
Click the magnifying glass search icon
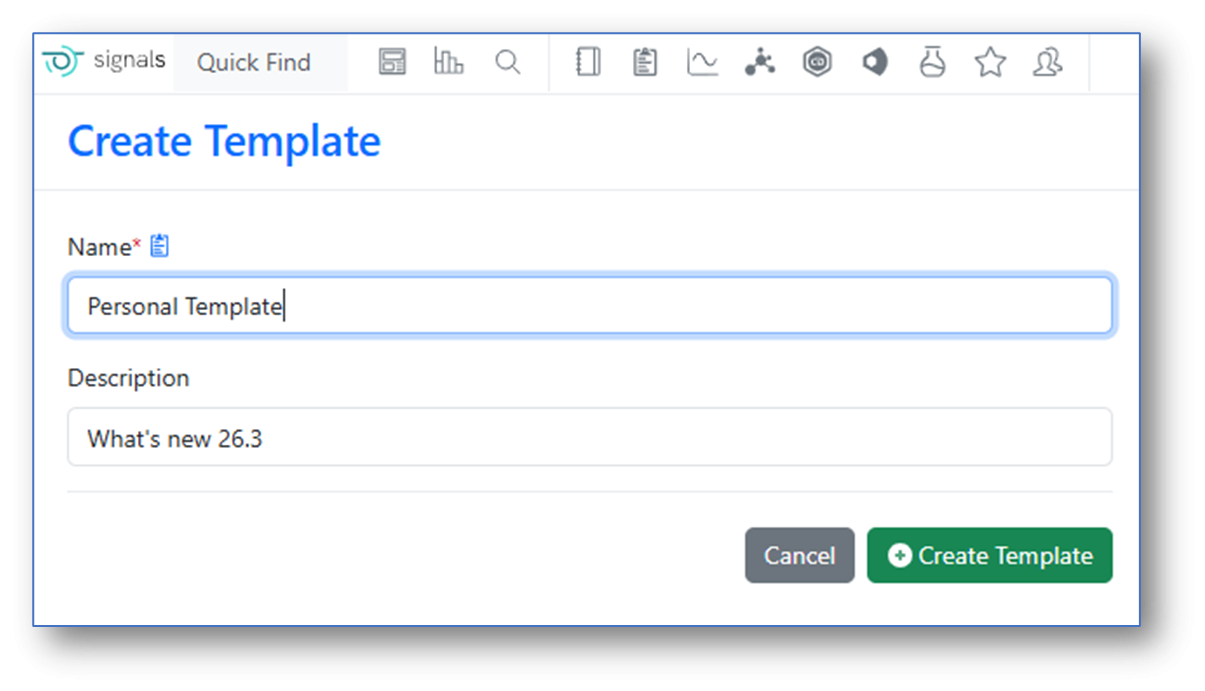click(508, 63)
